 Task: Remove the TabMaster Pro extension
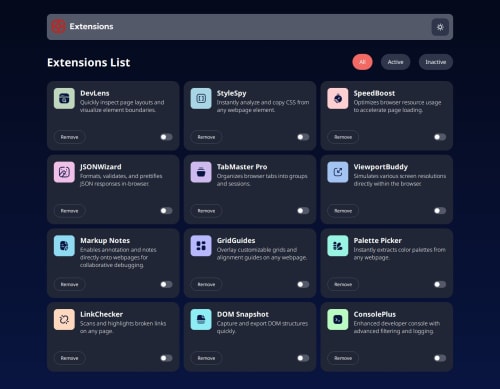click(206, 211)
